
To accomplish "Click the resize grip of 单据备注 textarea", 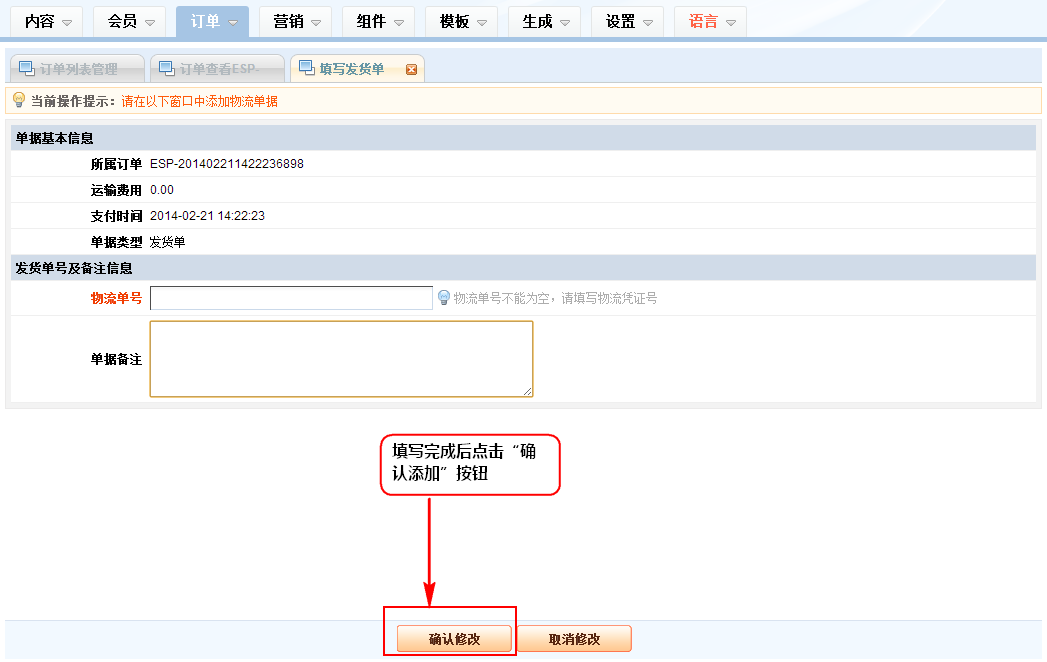I will coord(527,391).
